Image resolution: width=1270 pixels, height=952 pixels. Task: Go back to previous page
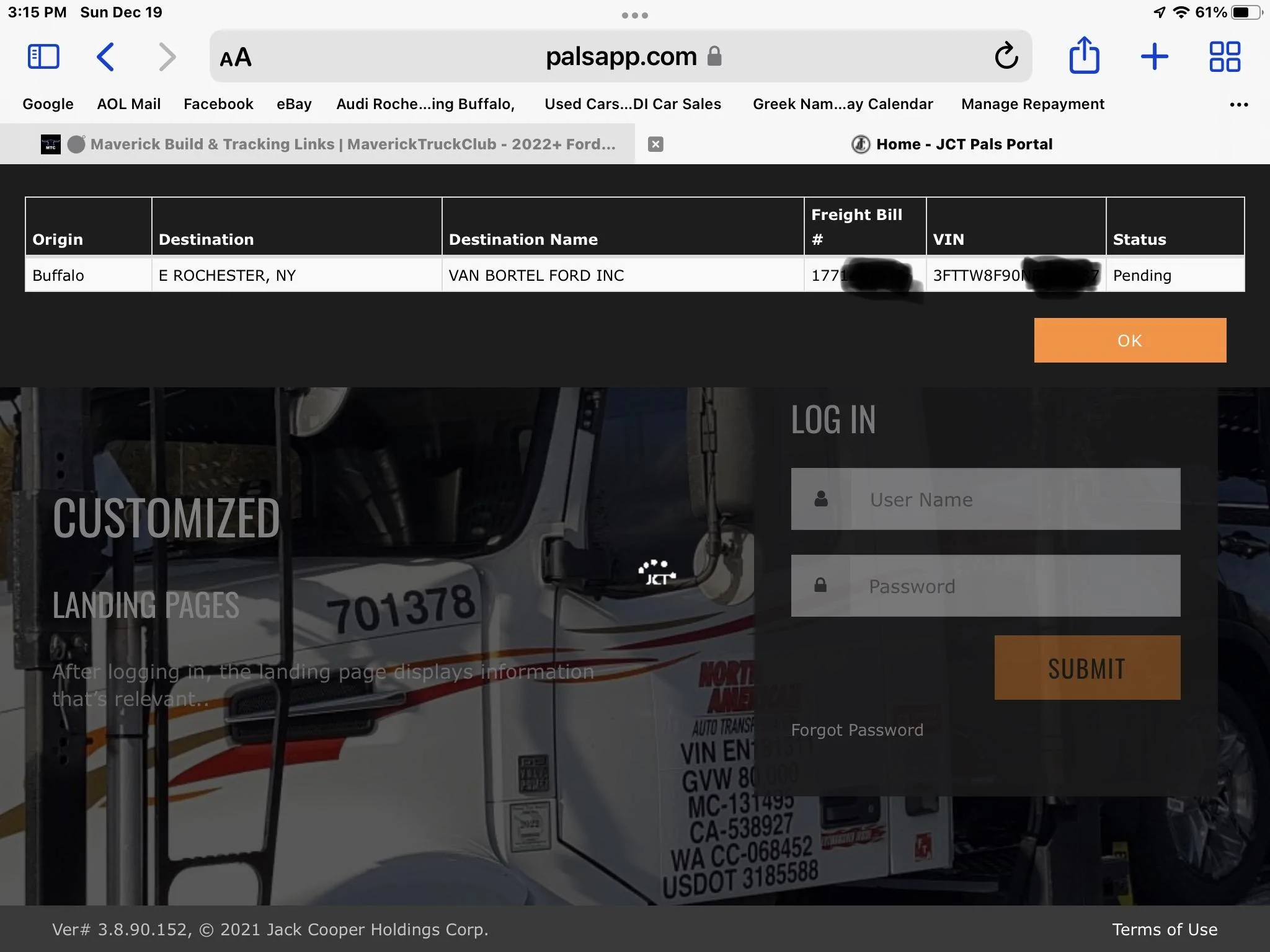[x=105, y=57]
